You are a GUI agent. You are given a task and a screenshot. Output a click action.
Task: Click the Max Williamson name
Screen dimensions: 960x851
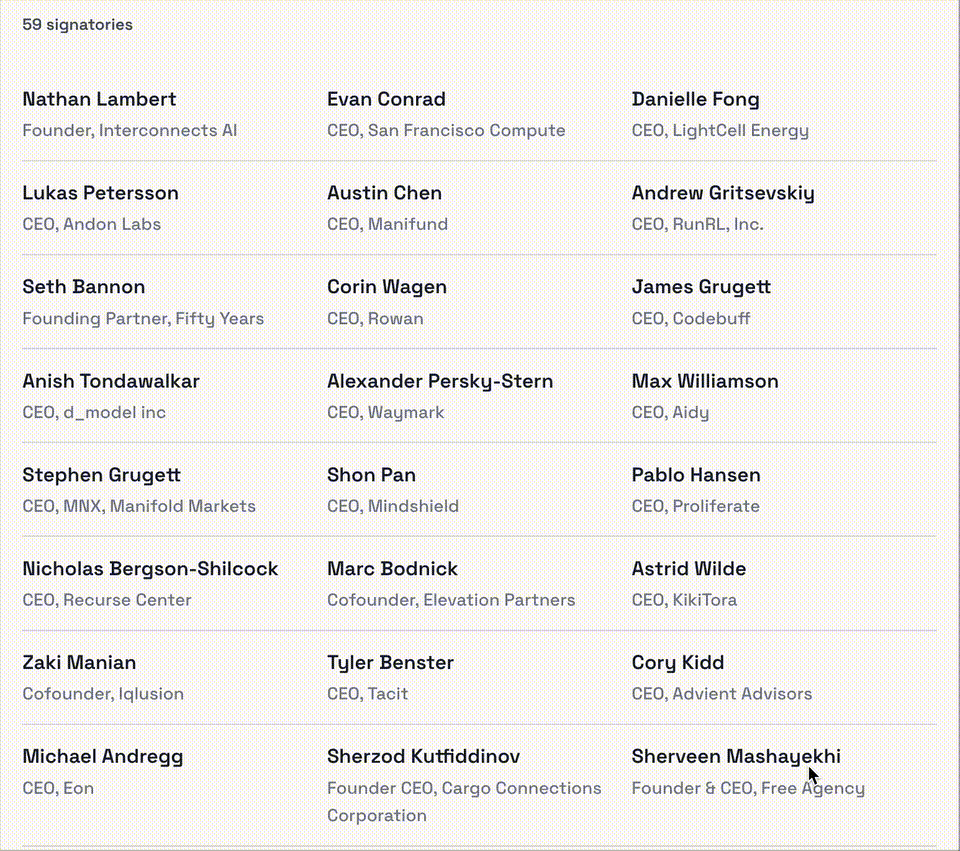tap(704, 381)
